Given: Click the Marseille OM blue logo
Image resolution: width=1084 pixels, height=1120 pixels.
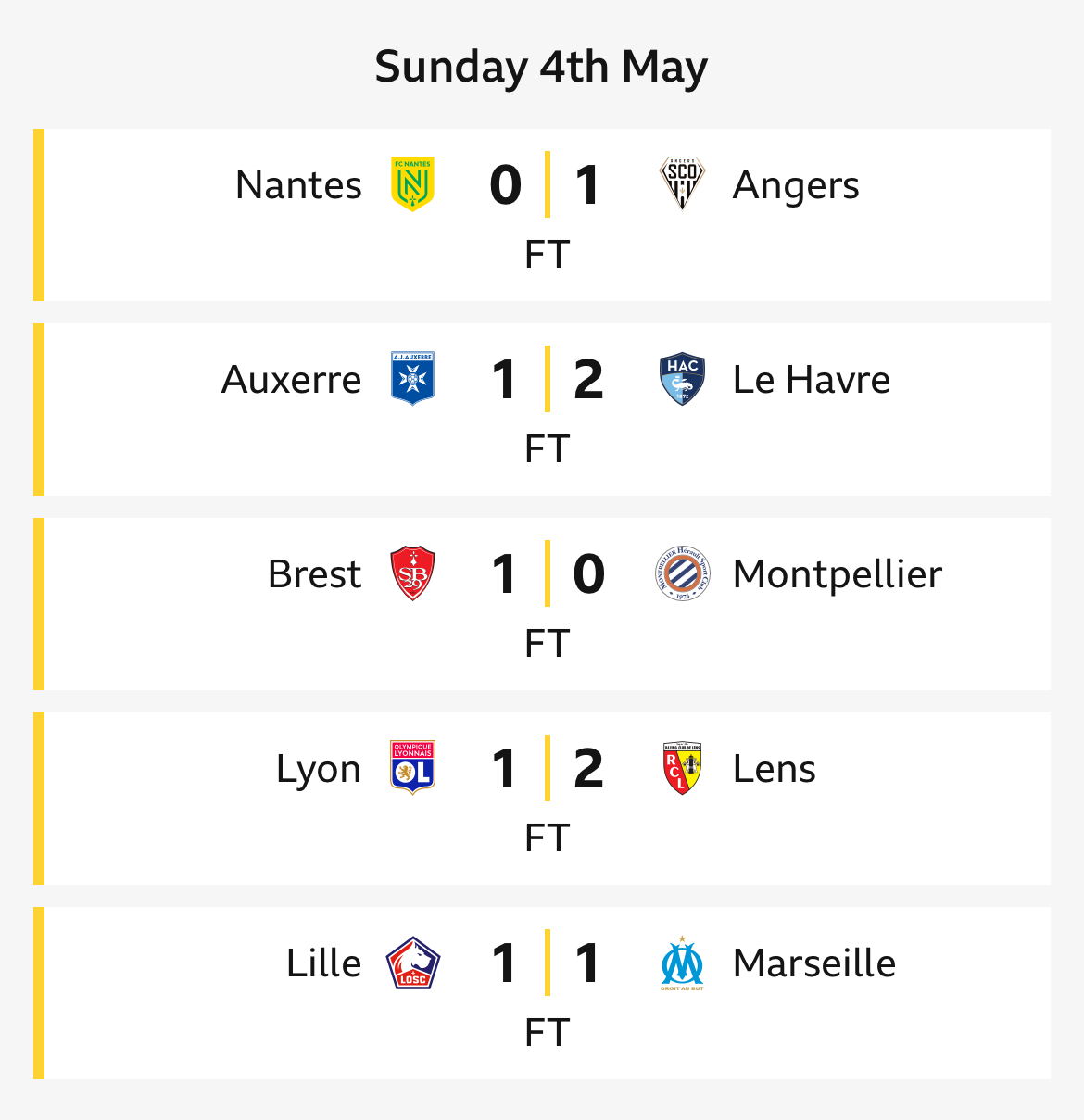Looking at the screenshot, I should [682, 963].
